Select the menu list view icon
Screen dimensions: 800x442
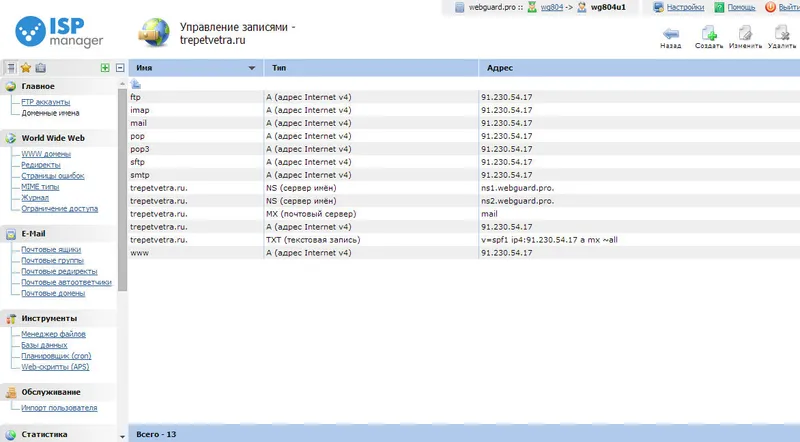click(x=11, y=67)
